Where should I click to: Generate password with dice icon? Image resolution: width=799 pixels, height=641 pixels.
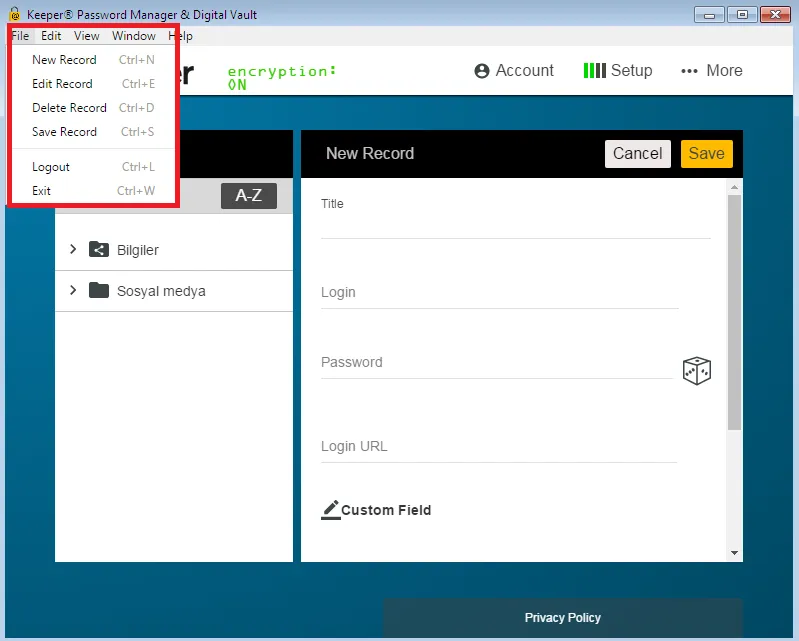click(x=697, y=370)
